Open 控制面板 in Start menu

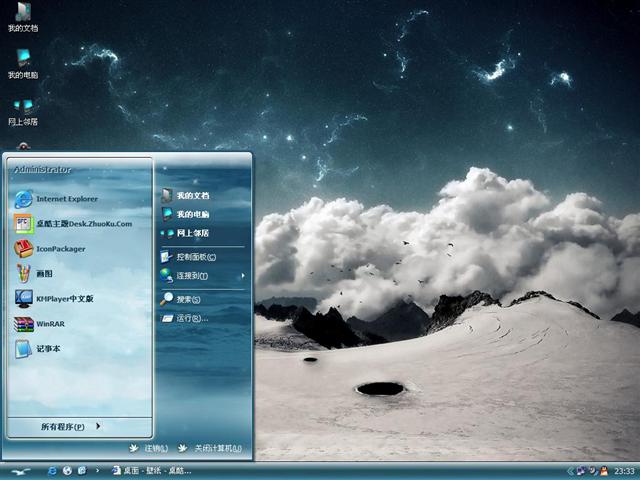195,257
